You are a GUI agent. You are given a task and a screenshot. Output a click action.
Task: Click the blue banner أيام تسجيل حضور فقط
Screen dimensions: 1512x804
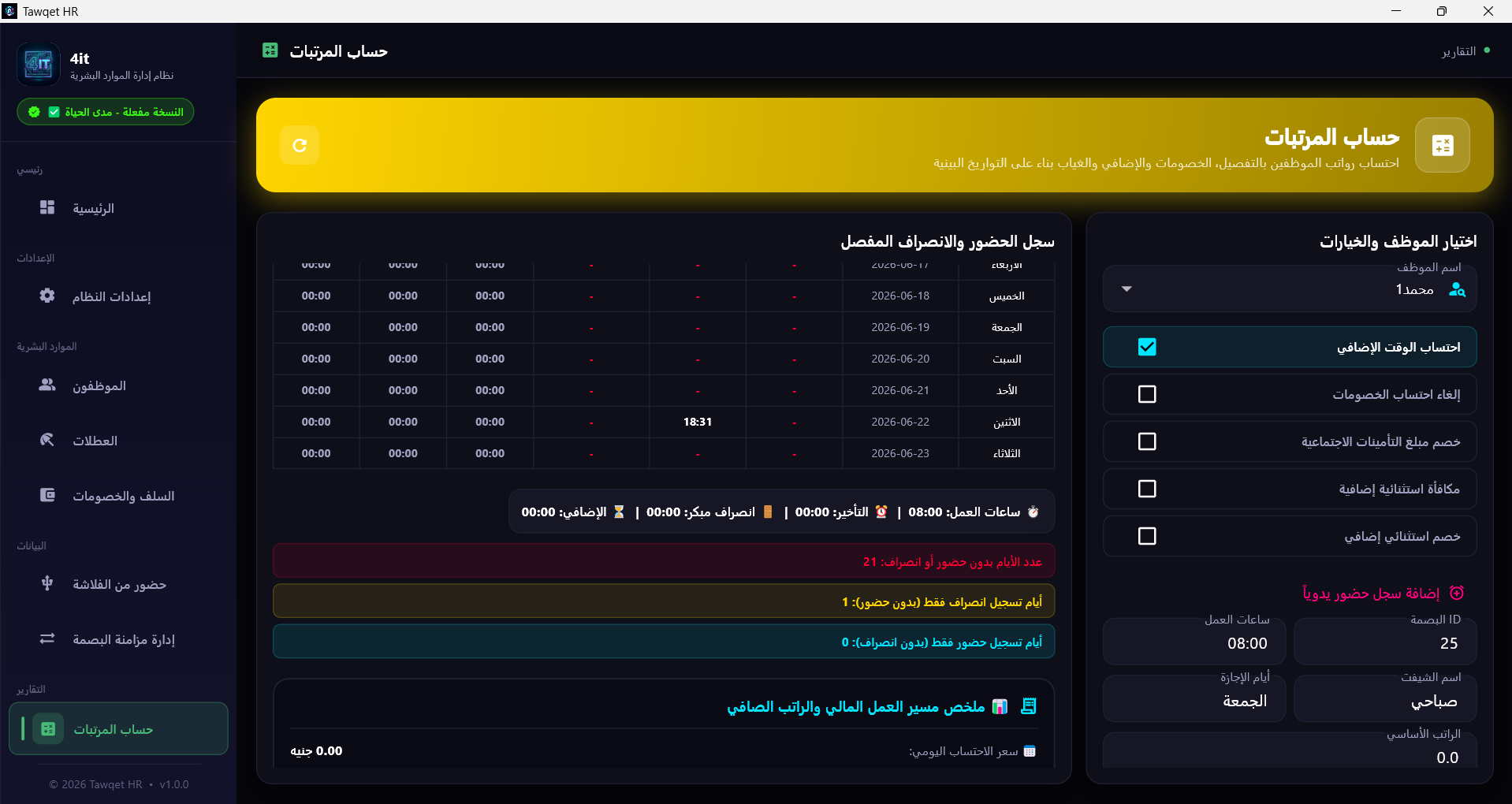point(664,642)
